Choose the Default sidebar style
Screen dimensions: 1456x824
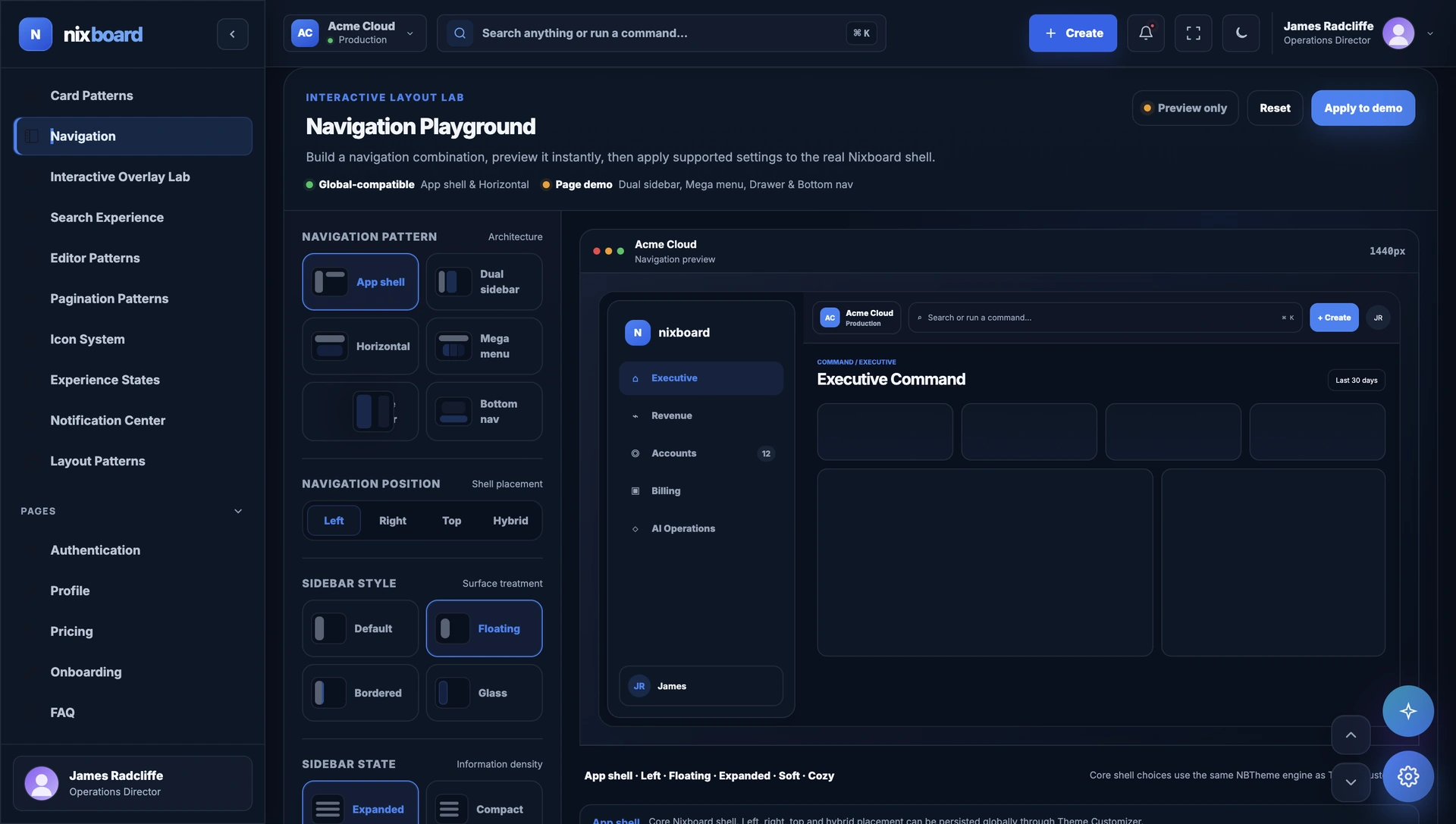[x=360, y=628]
